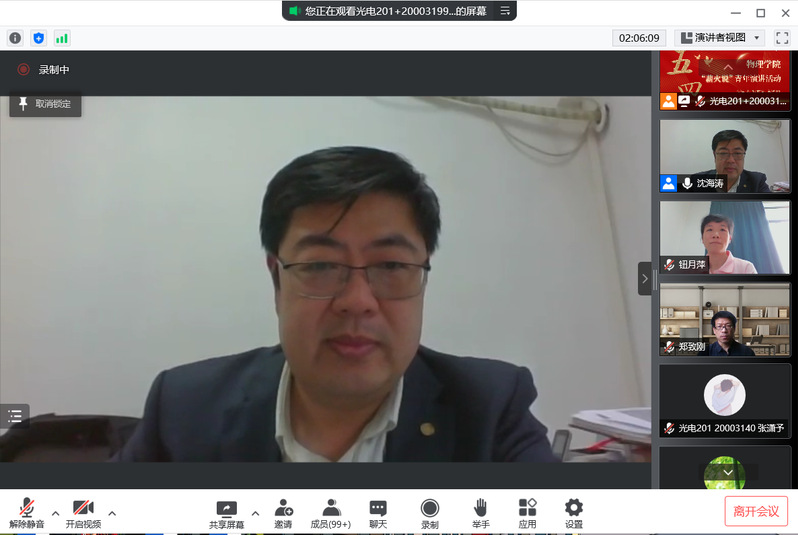Open the meeting info icon
Viewport: 798px width, 535px height.
[x=15, y=38]
